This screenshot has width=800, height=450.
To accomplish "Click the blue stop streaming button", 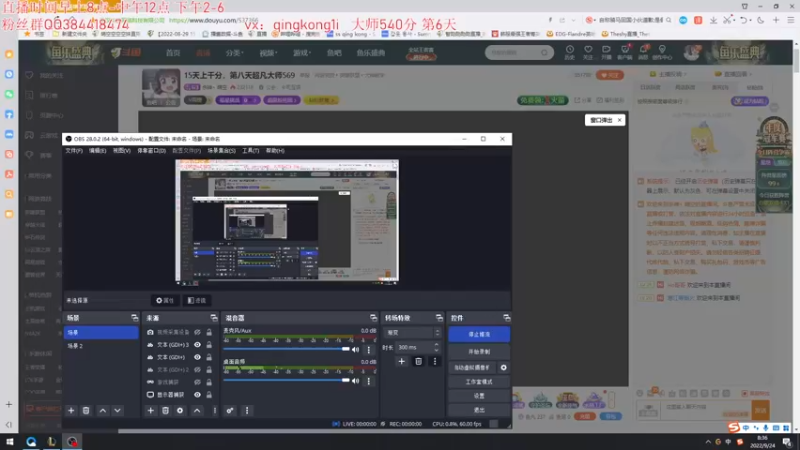I will click(479, 334).
